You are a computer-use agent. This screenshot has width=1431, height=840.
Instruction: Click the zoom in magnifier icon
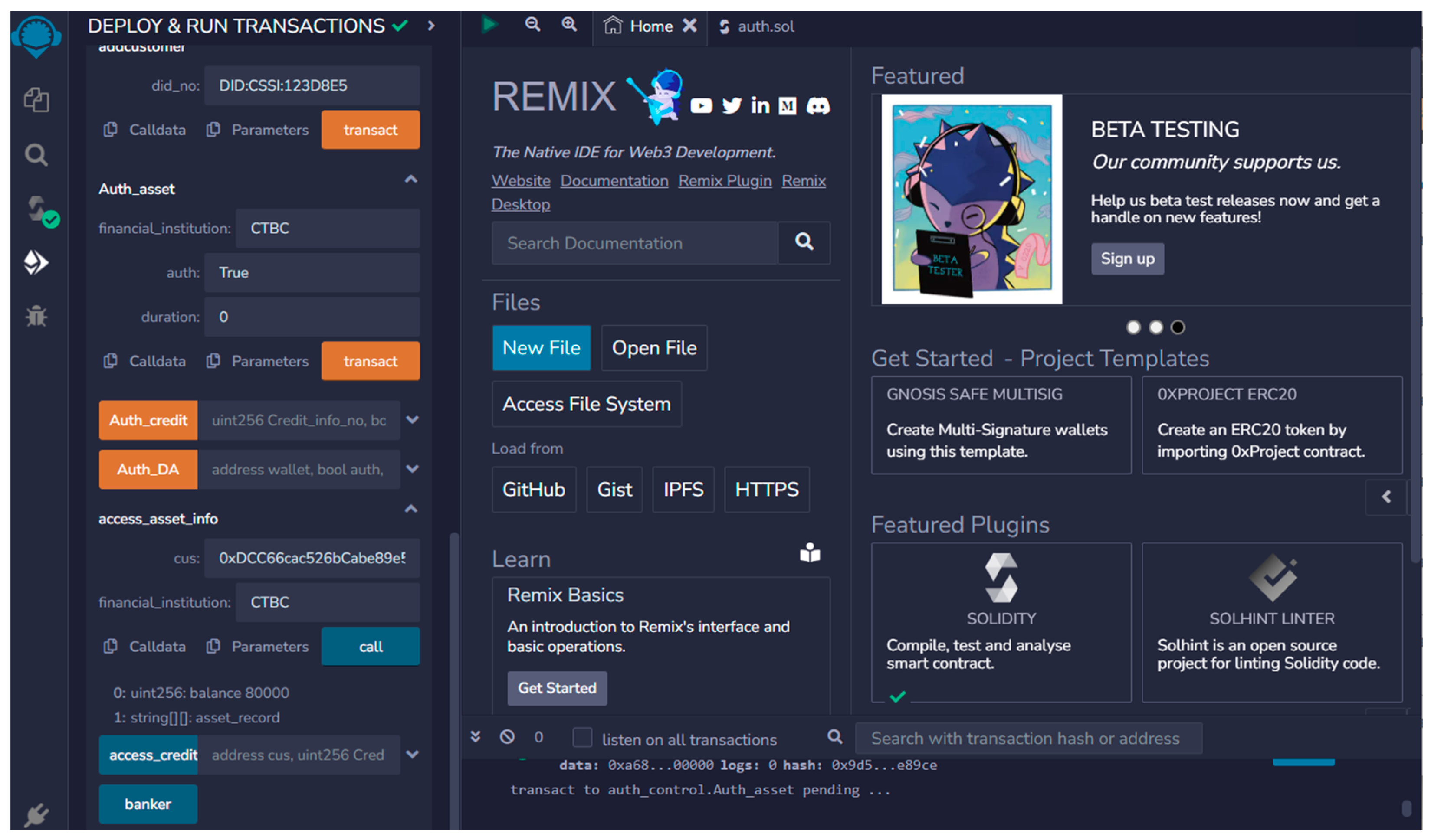pos(569,24)
